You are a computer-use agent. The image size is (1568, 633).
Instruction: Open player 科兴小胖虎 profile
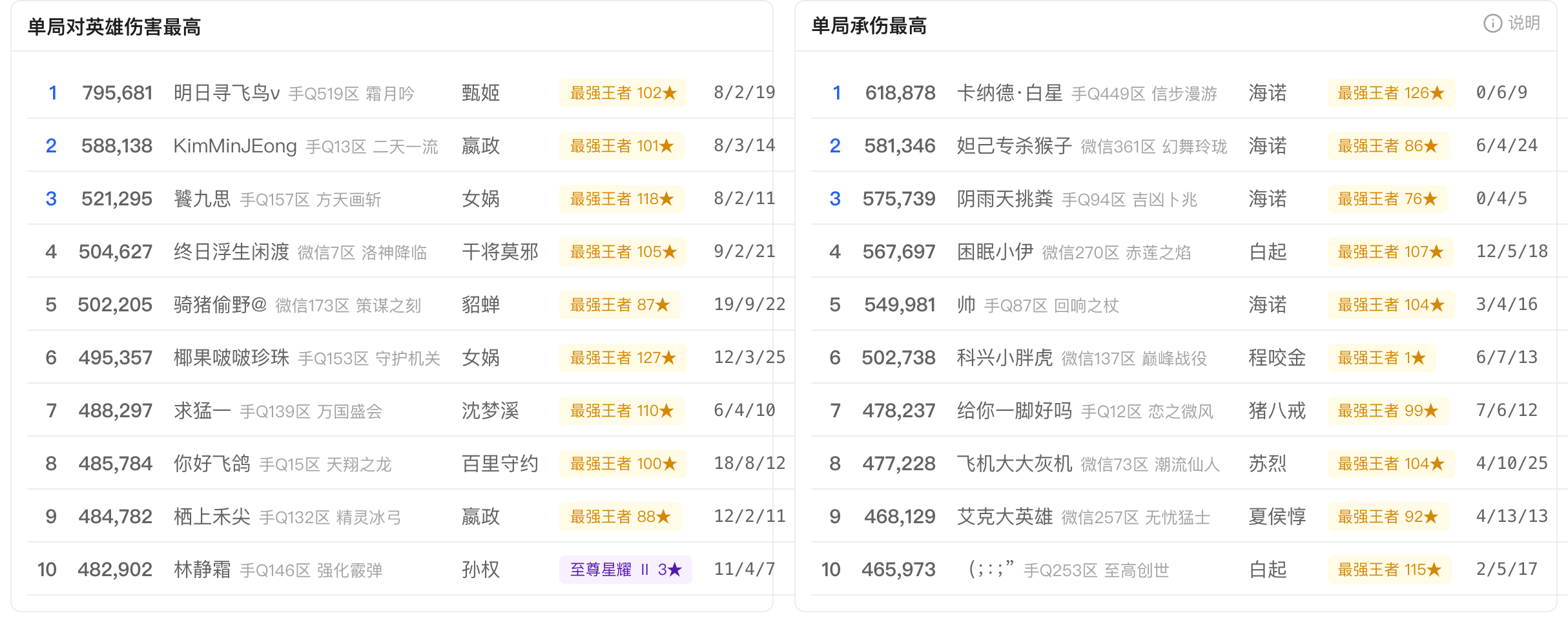[1005, 358]
